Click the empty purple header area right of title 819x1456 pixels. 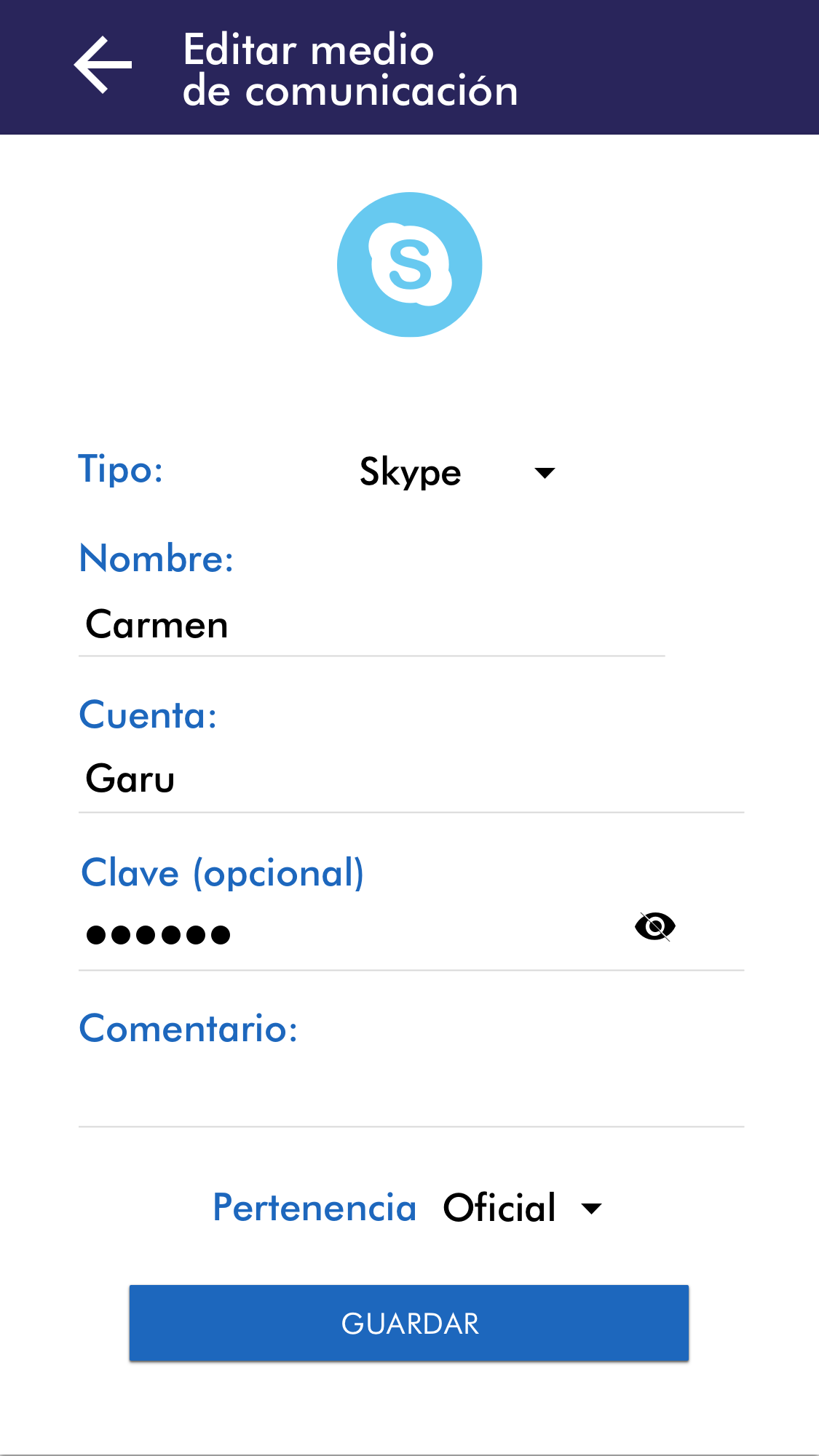point(670,67)
